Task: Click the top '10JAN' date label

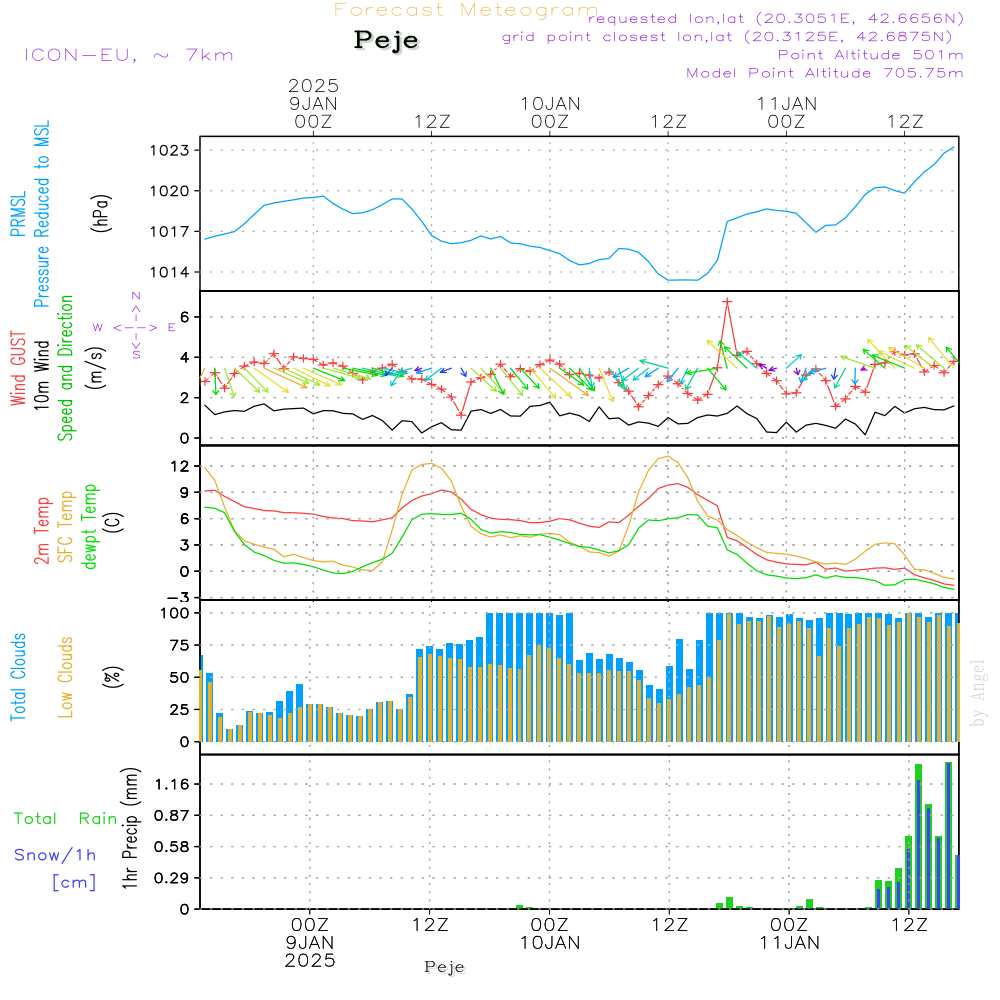Action: pyautogui.click(x=550, y=103)
